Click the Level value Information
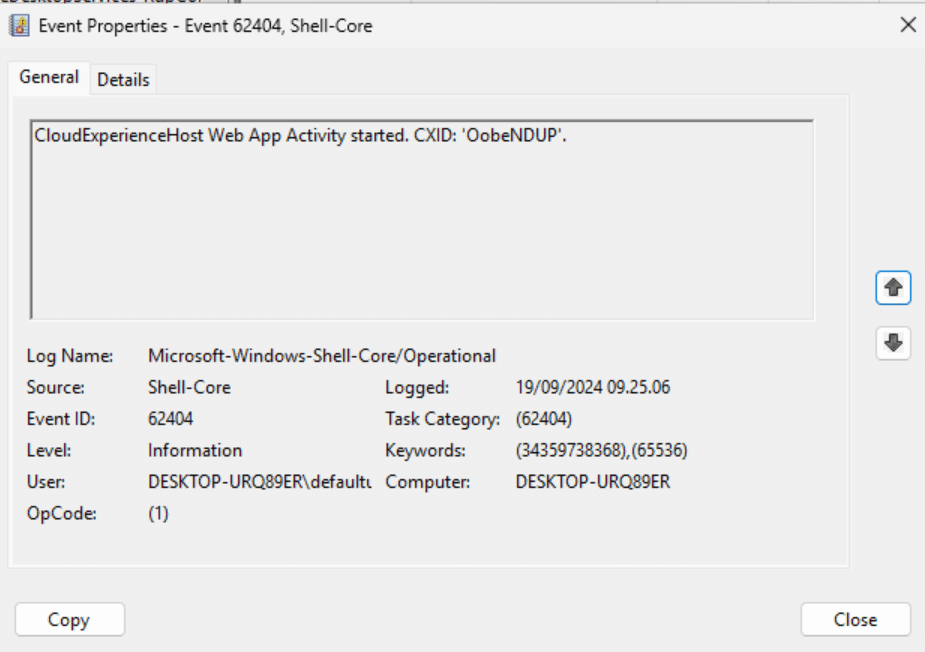The width and height of the screenshot is (925, 652). tap(195, 450)
